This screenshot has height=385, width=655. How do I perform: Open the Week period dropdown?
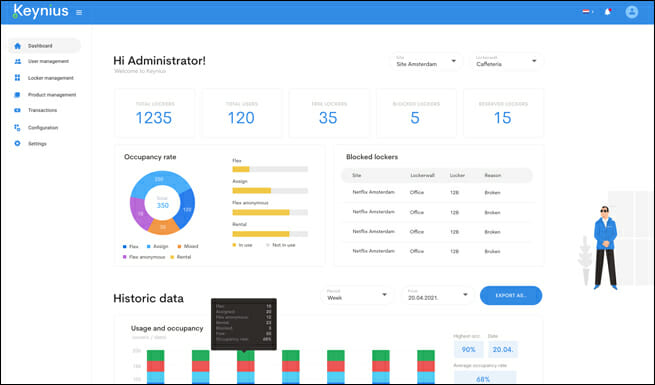pyautogui.click(x=357, y=295)
